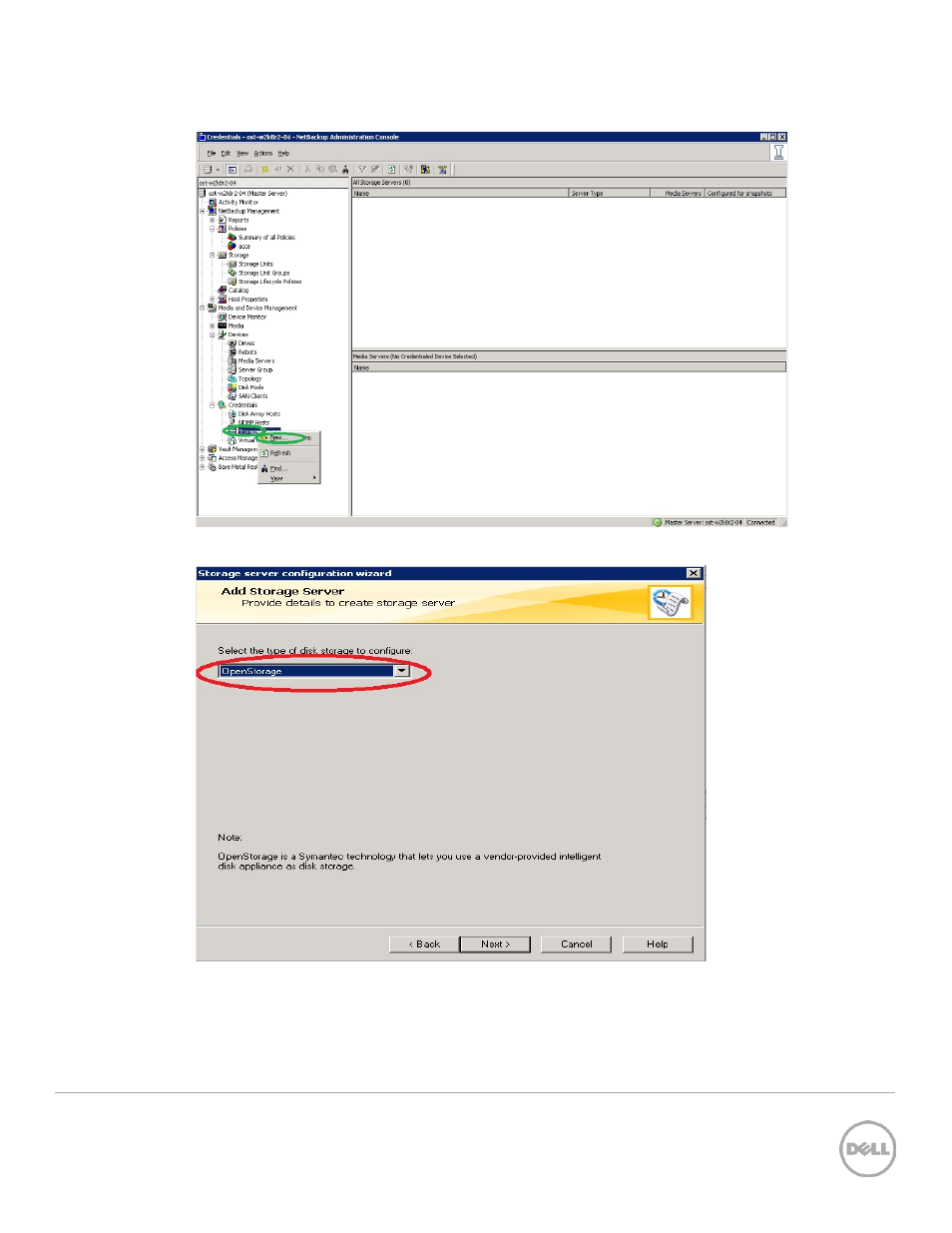The width and height of the screenshot is (952, 1233).
Task: Open the Help menu in the menu bar
Action: coord(283,154)
